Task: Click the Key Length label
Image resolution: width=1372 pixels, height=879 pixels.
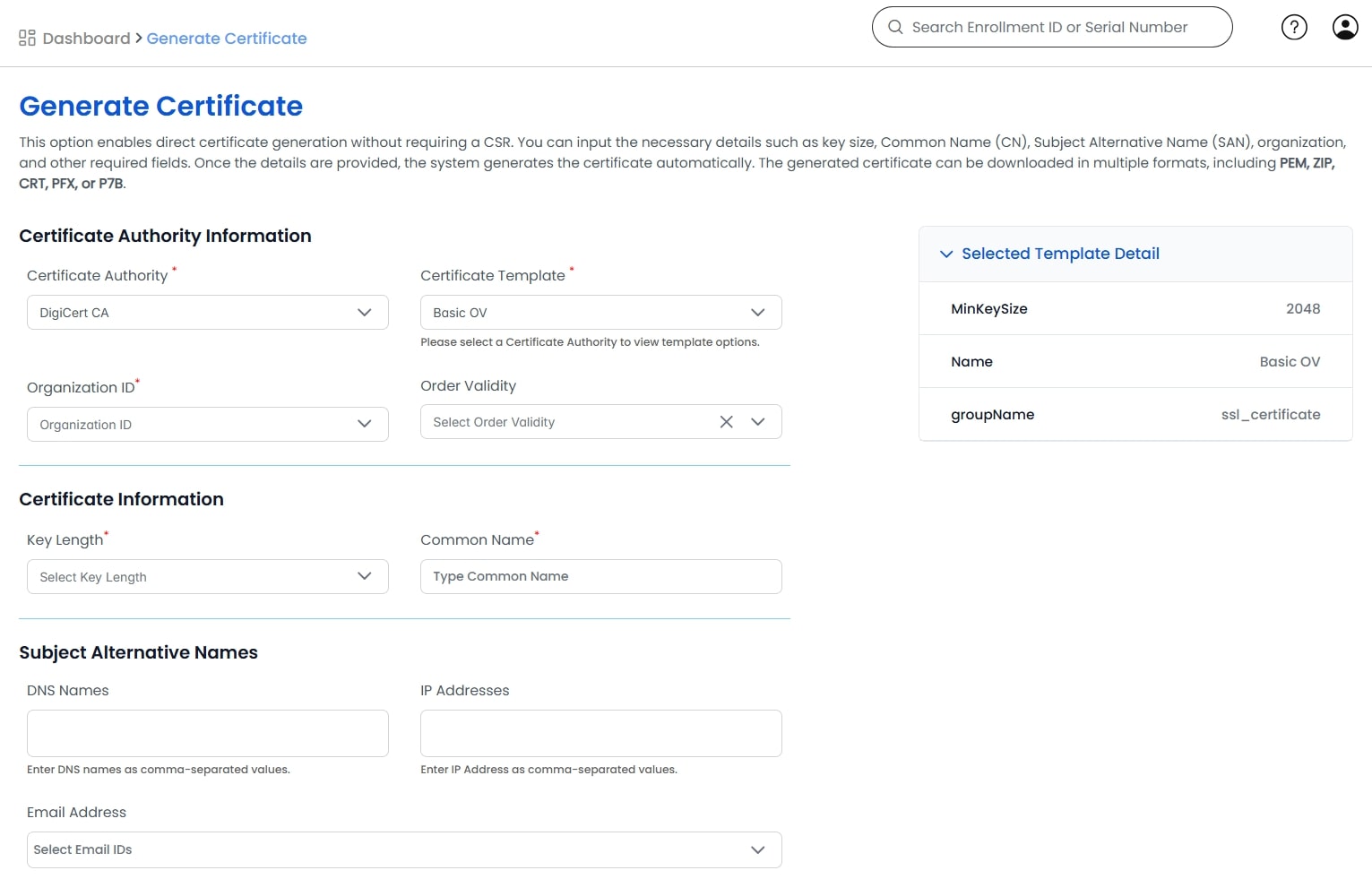Action: pyautogui.click(x=65, y=540)
